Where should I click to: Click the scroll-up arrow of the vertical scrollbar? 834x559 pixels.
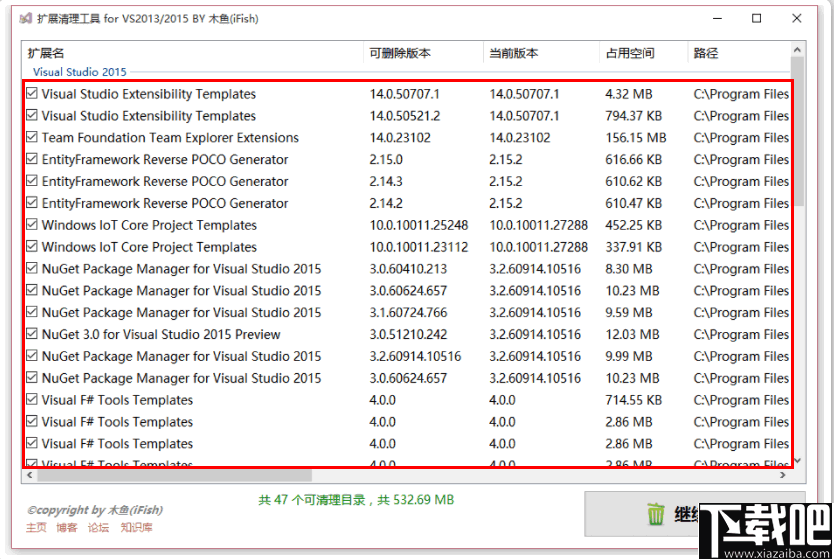tap(797, 49)
